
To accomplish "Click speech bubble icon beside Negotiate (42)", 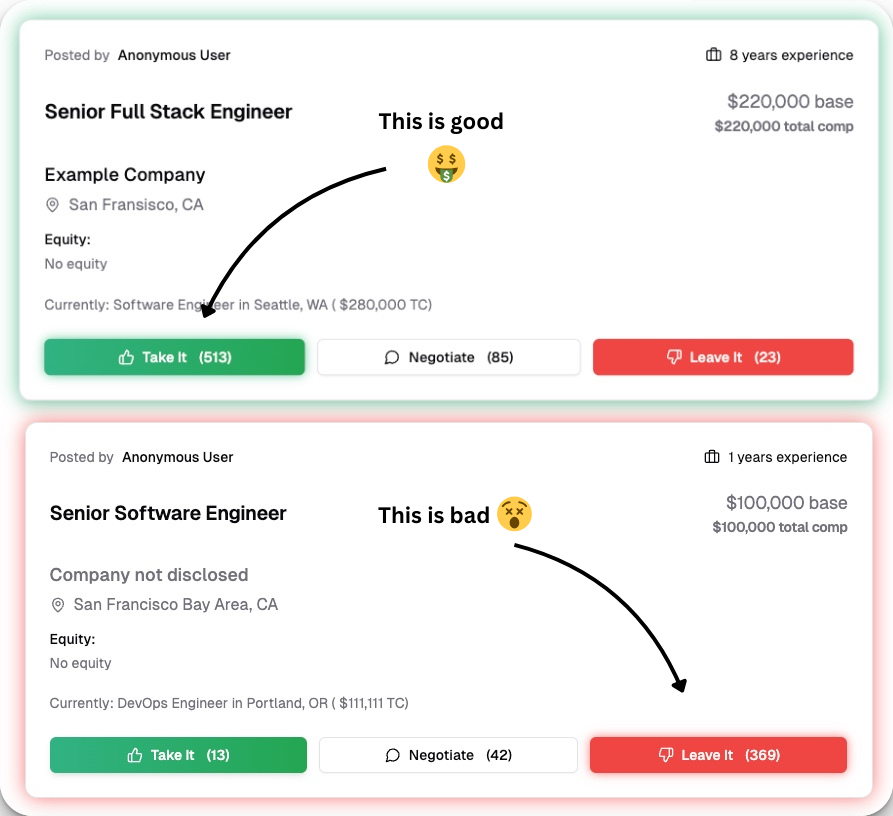I will coord(392,755).
